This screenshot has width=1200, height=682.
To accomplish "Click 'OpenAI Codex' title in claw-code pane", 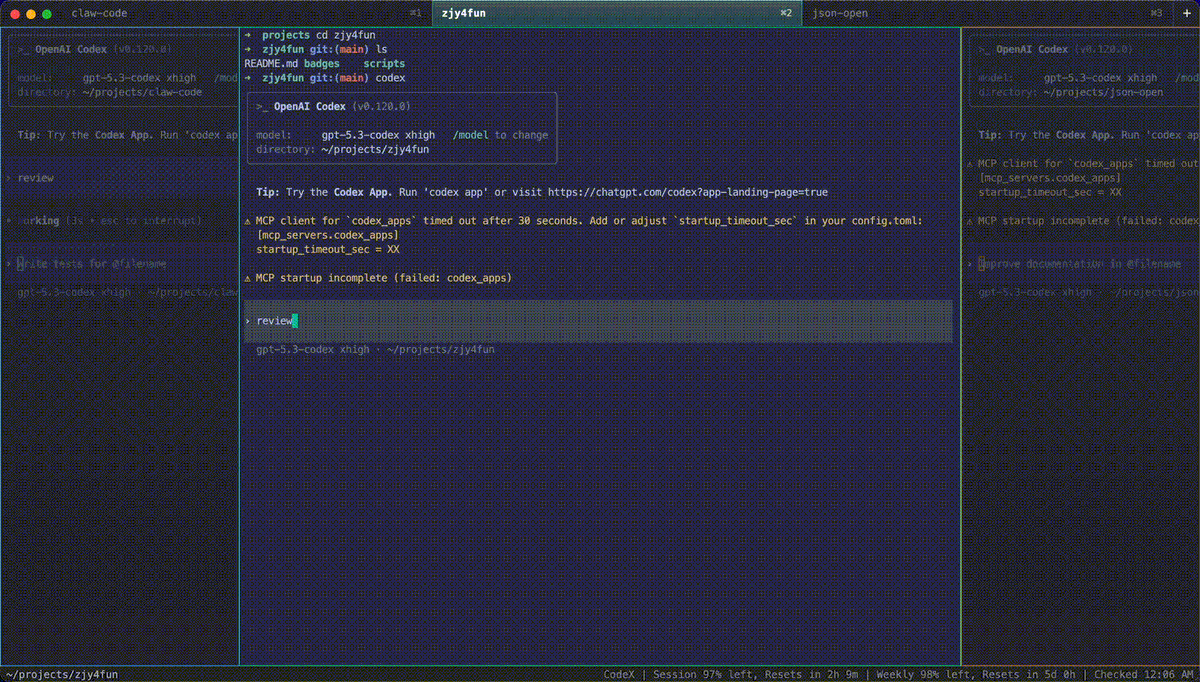I will point(71,49).
